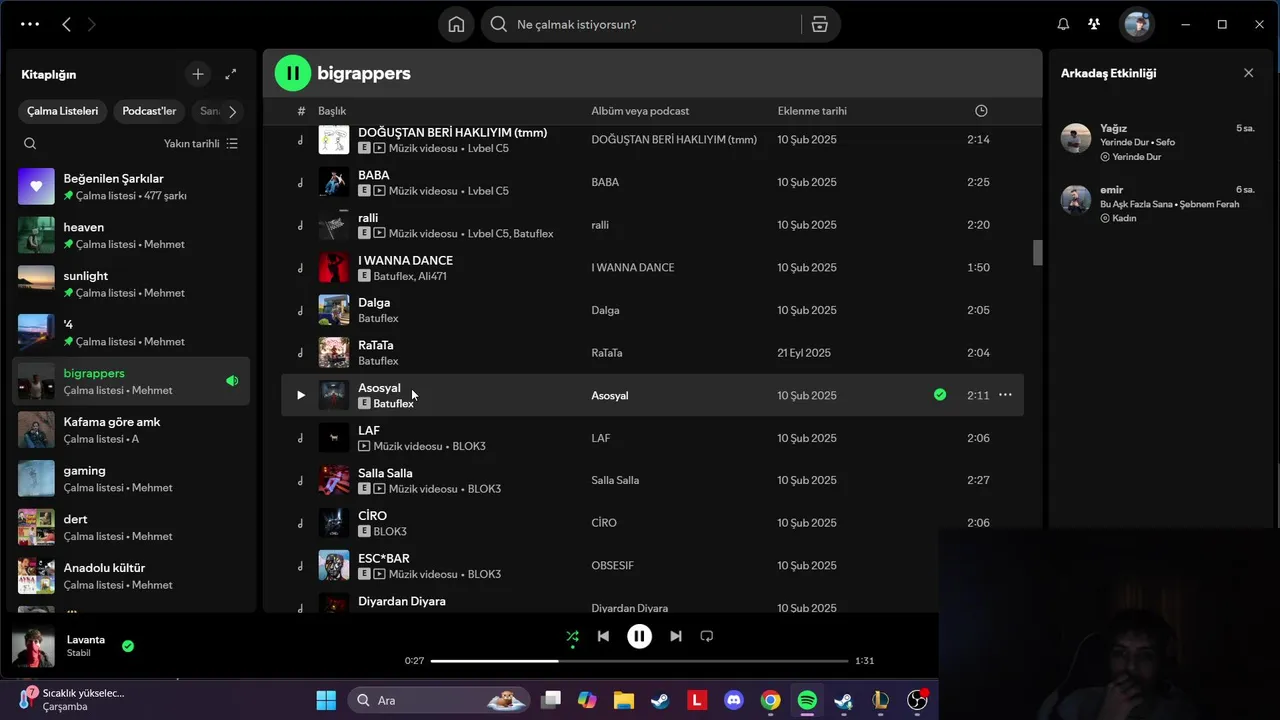1280x720 pixels.
Task: Open Beğenilen Şarkılar playlist
Action: point(131,186)
